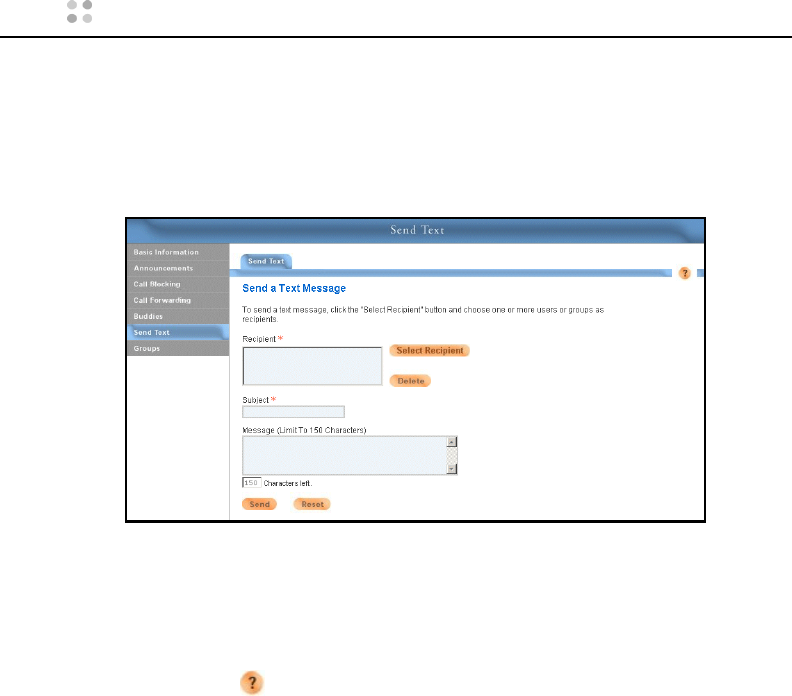Open the Buddies section
The image size is (792, 696).
coord(178,317)
